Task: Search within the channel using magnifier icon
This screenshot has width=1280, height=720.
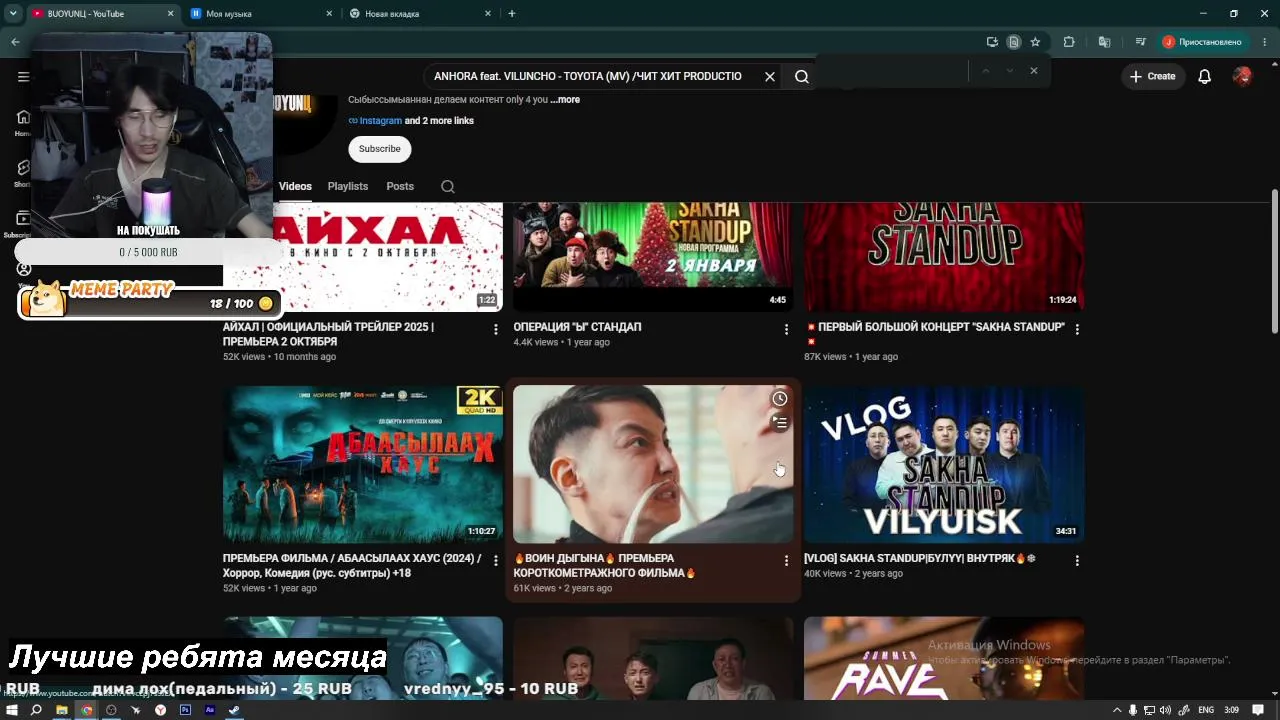Action: pyautogui.click(x=448, y=186)
